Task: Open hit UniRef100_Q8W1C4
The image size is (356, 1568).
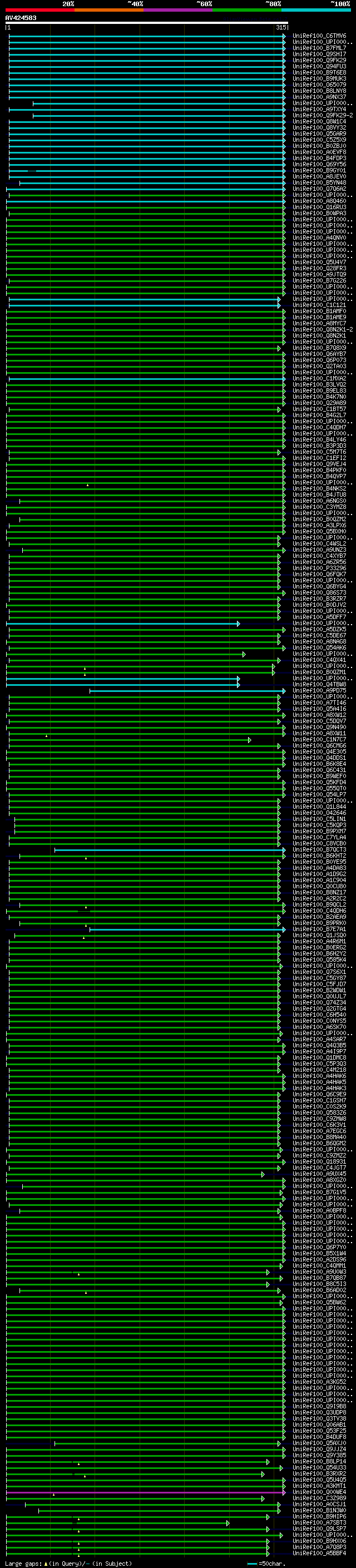Action: pyautogui.click(x=319, y=122)
